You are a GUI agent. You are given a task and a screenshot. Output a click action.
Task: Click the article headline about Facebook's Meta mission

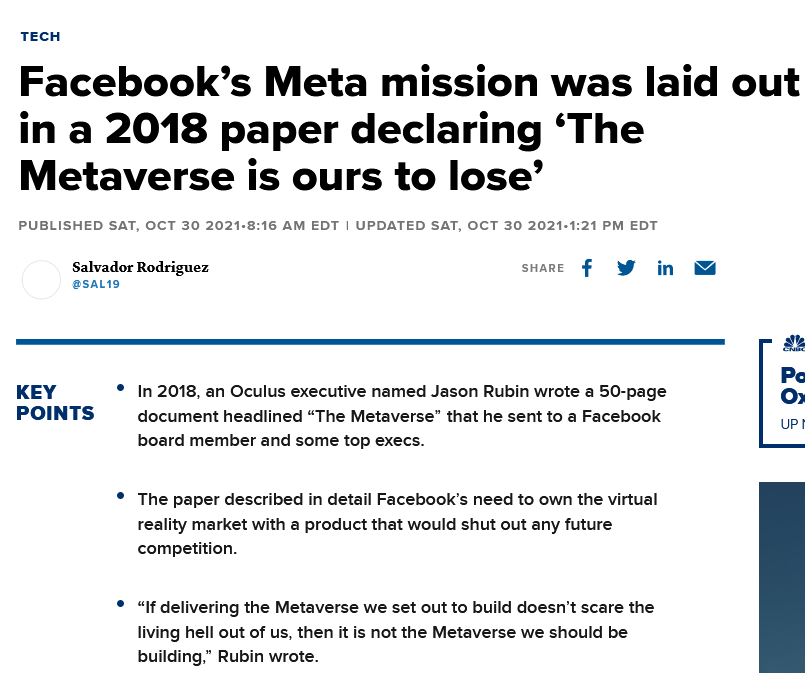(x=408, y=129)
